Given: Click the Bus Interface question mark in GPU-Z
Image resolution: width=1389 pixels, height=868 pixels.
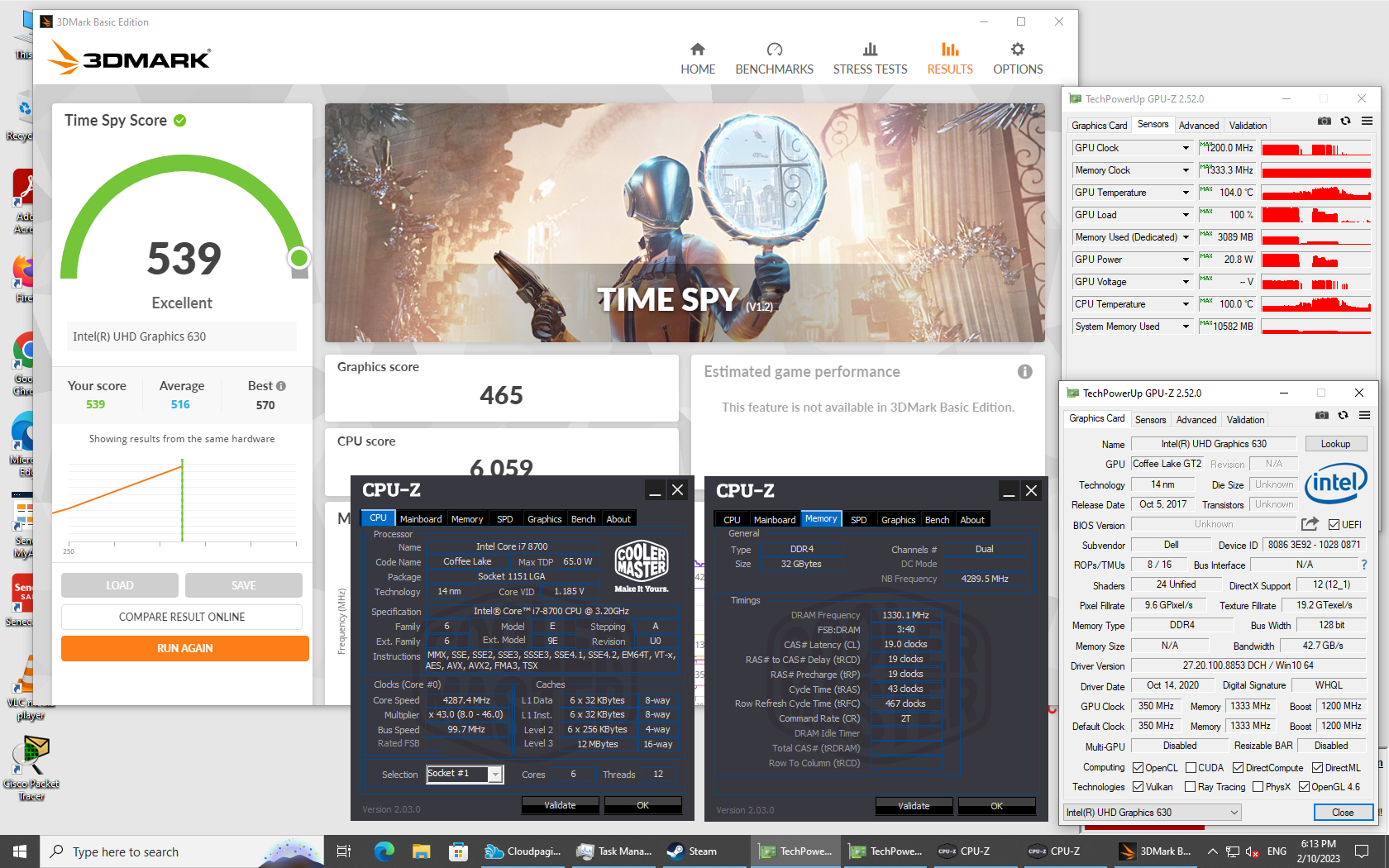Looking at the screenshot, I should click(x=1364, y=565).
